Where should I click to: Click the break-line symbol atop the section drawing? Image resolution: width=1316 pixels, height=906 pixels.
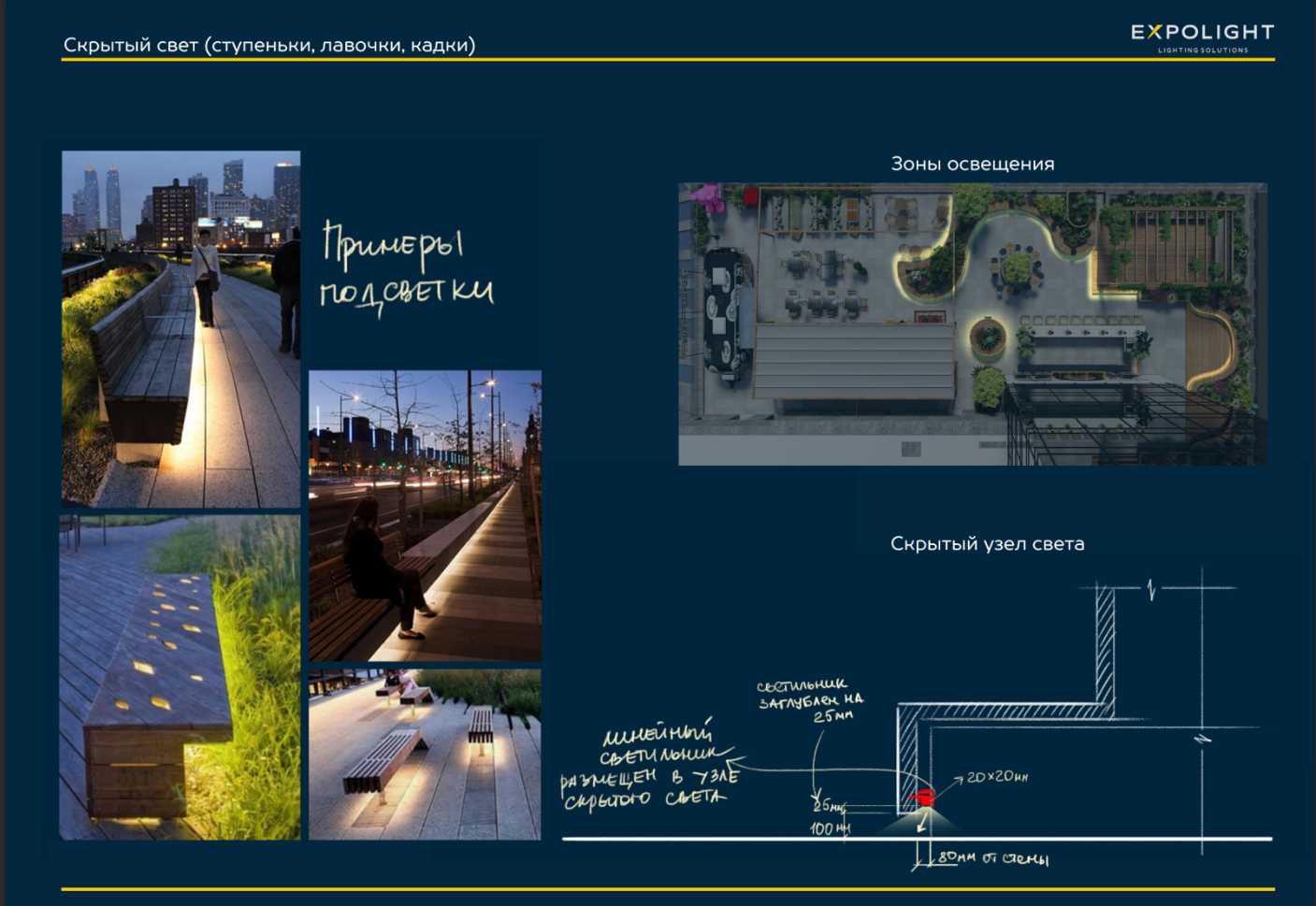1151,589
